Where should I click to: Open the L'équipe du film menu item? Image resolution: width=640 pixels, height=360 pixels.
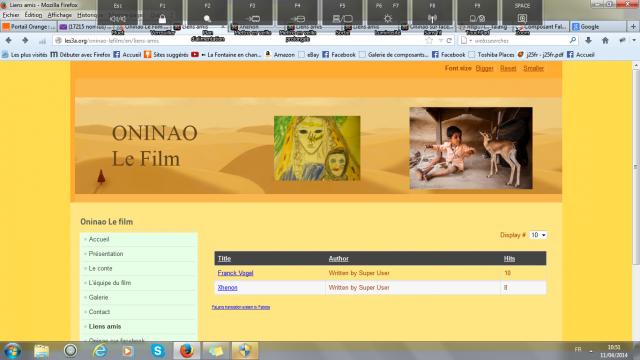(110, 283)
